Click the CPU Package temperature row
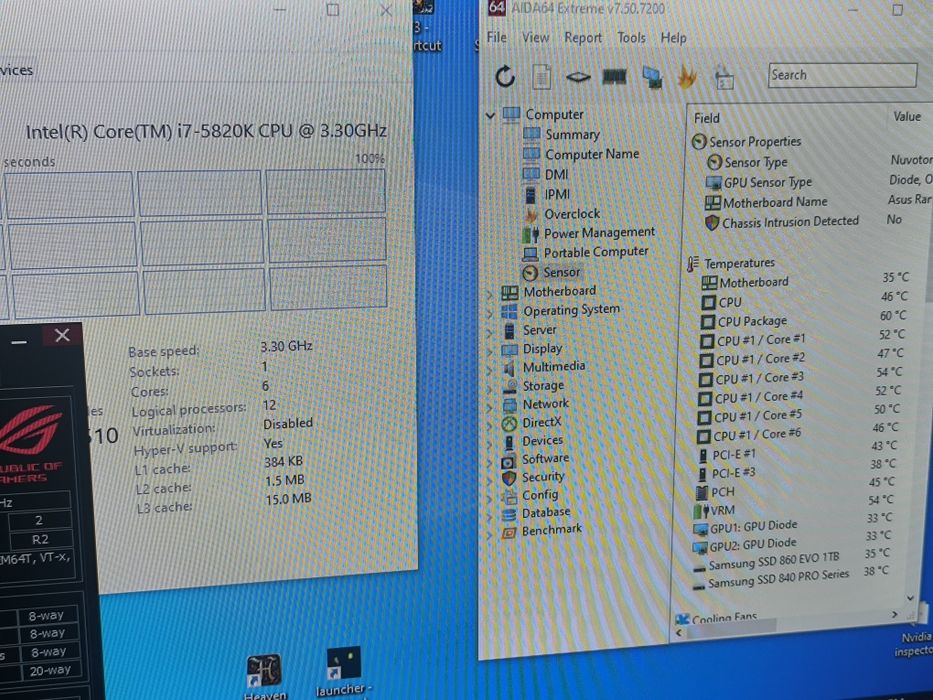933x700 pixels. [804, 320]
